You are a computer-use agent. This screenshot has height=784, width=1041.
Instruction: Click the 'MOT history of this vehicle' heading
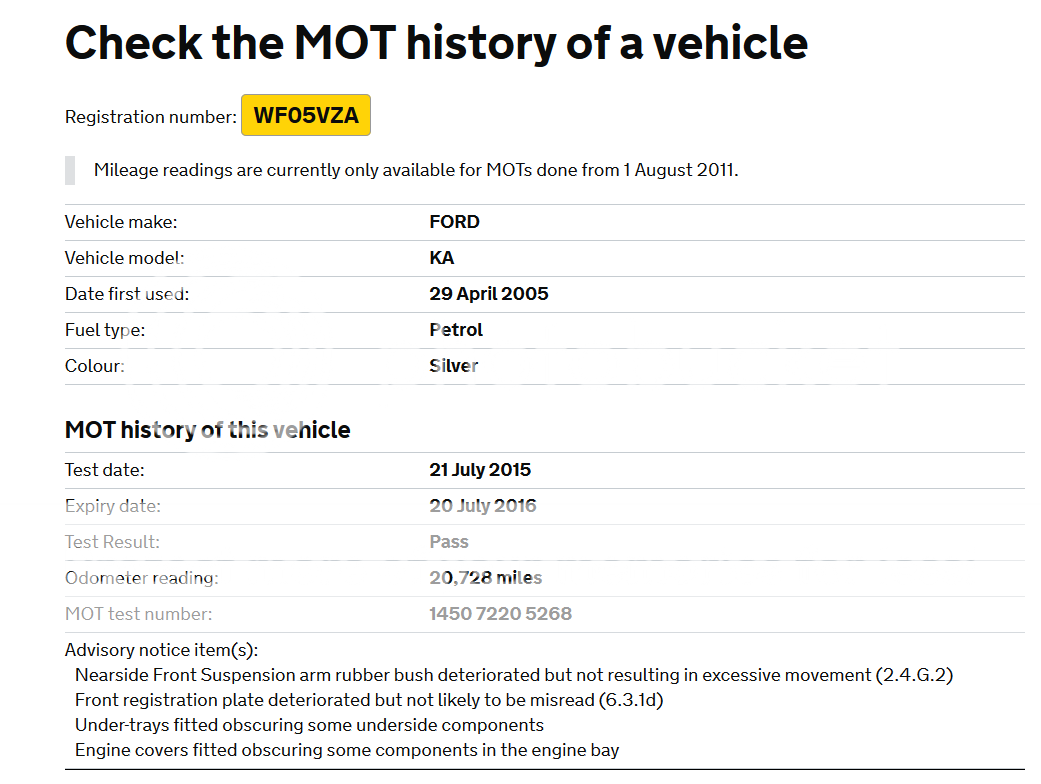point(208,430)
